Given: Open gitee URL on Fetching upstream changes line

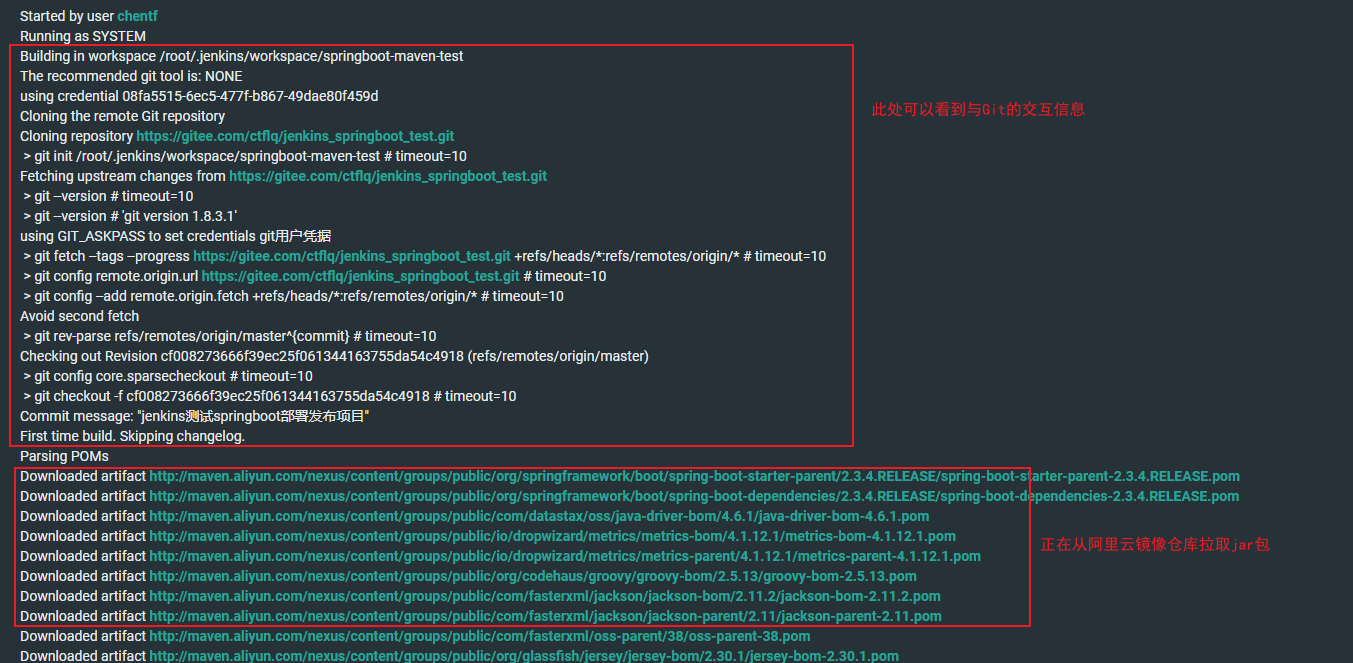Looking at the screenshot, I should tap(388, 176).
